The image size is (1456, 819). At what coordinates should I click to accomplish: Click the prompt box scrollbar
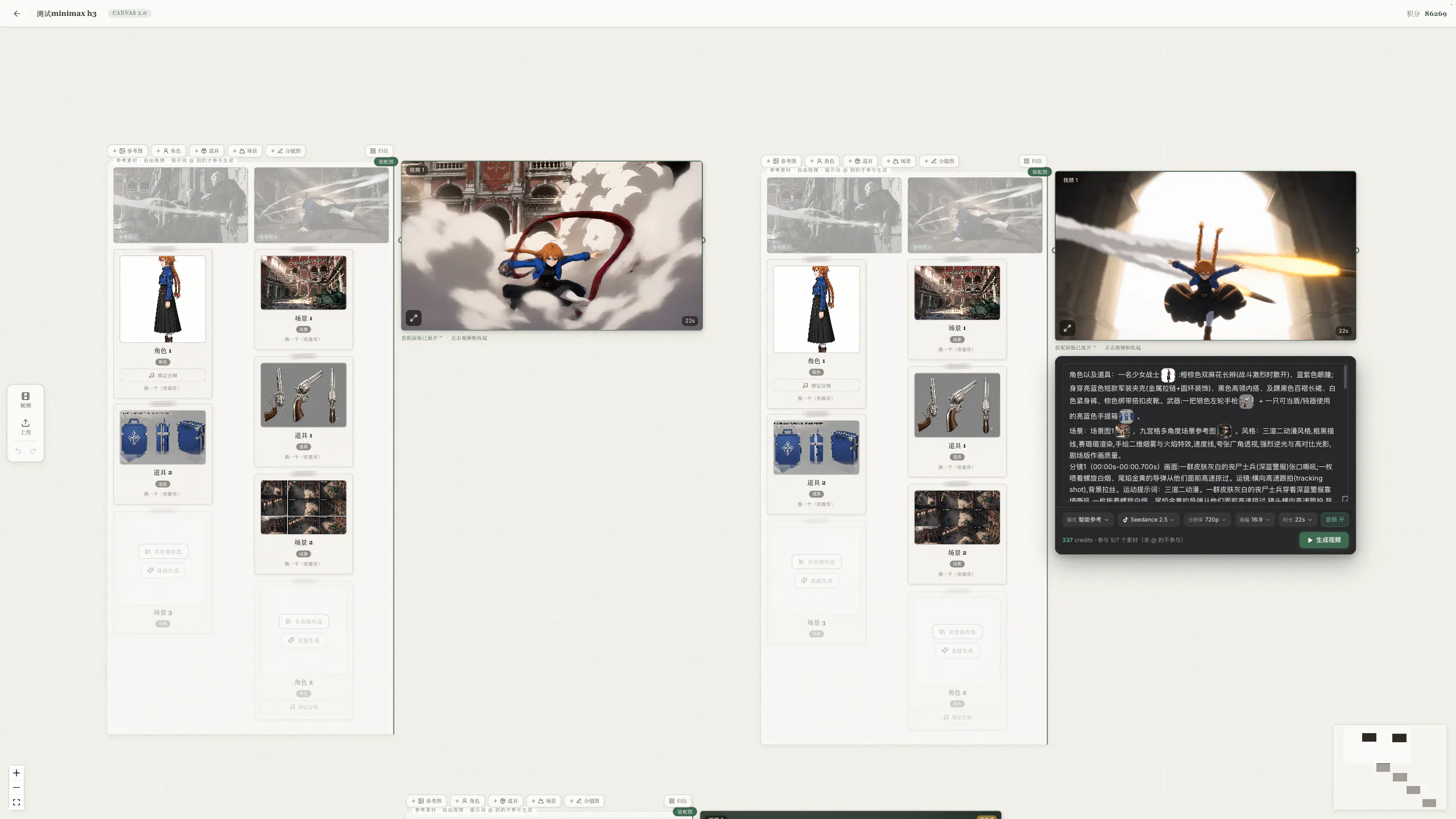(x=1345, y=377)
